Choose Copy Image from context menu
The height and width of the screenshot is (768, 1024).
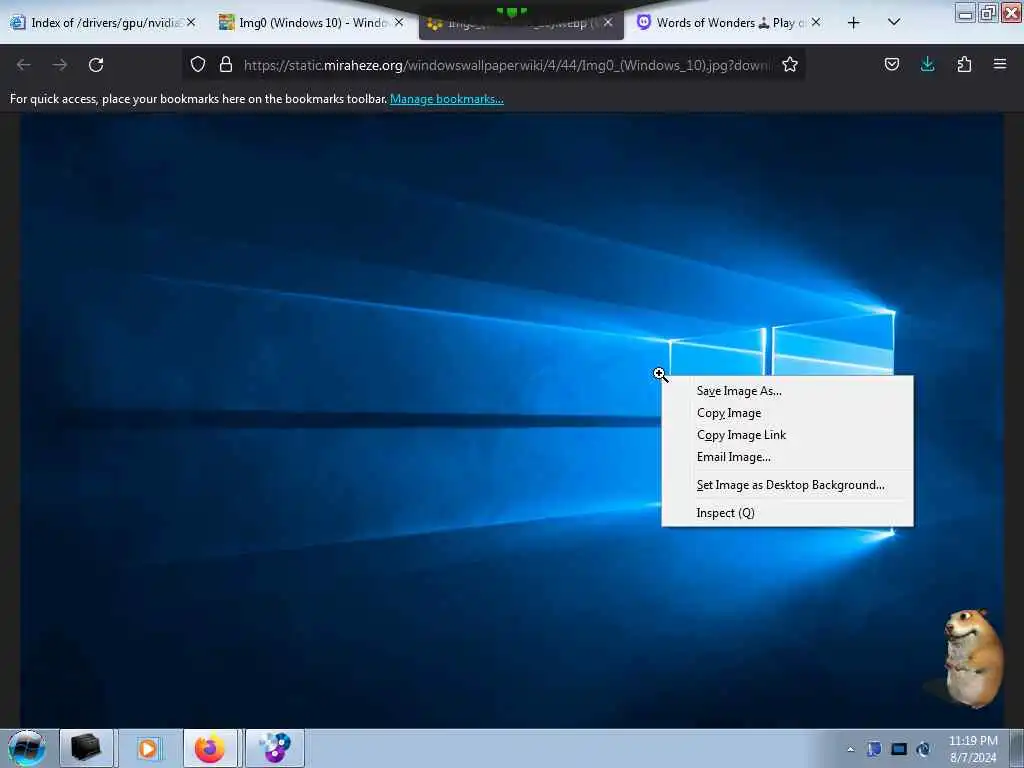pyautogui.click(x=787, y=413)
